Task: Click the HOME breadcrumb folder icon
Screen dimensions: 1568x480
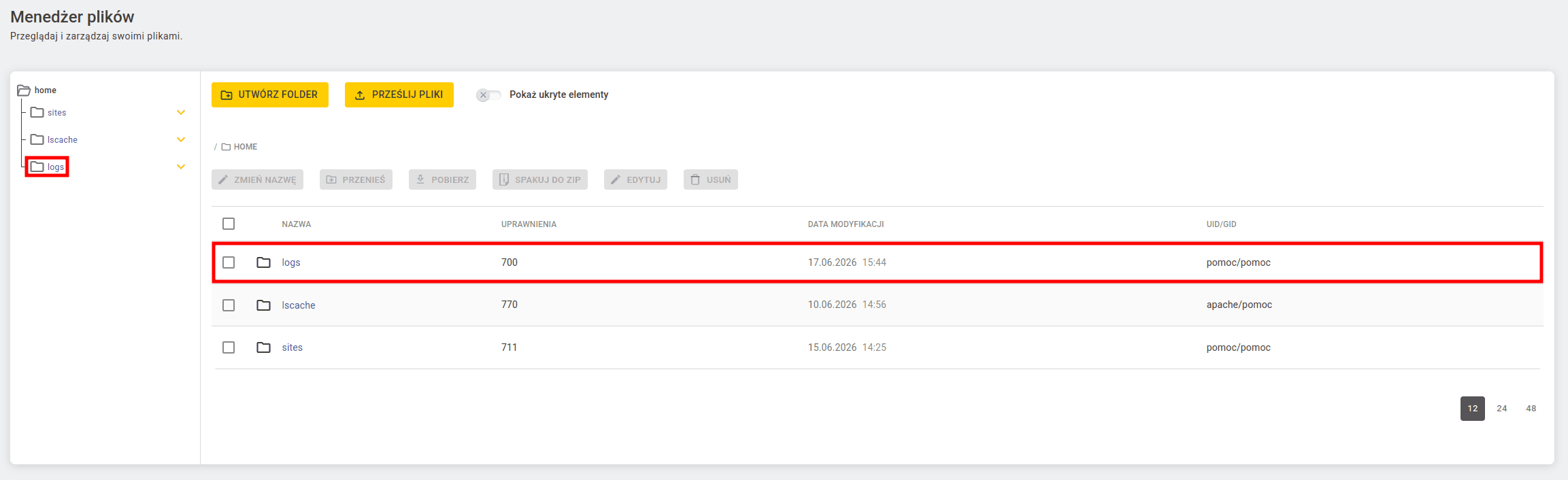Action: tap(226, 147)
